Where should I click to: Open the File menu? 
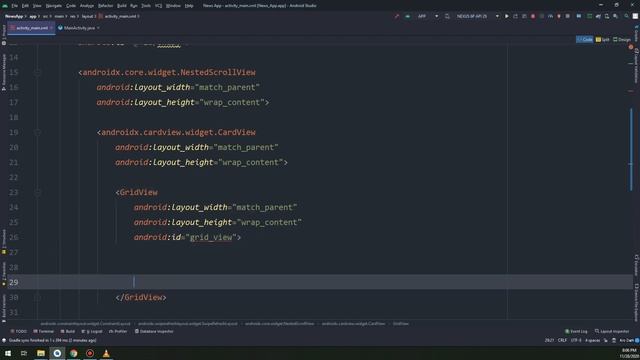click(x=15, y=6)
